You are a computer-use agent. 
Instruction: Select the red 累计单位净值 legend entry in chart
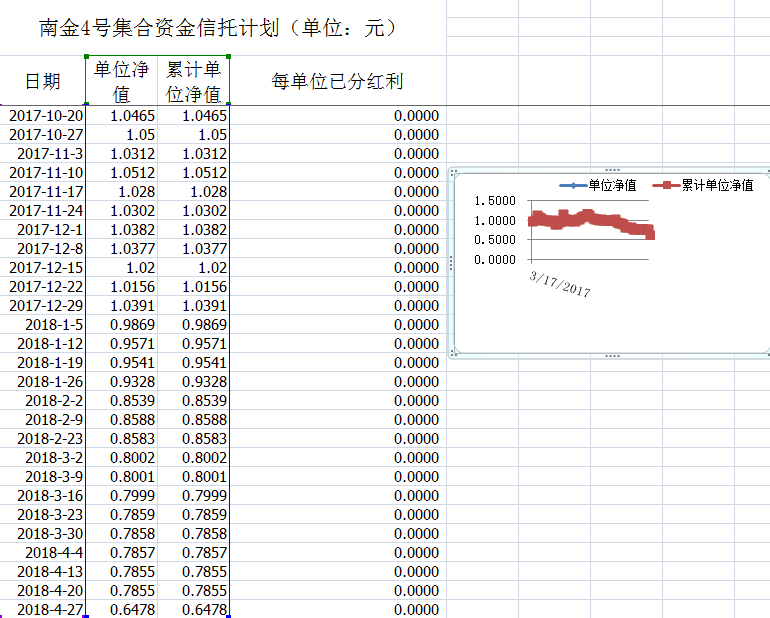click(703, 185)
